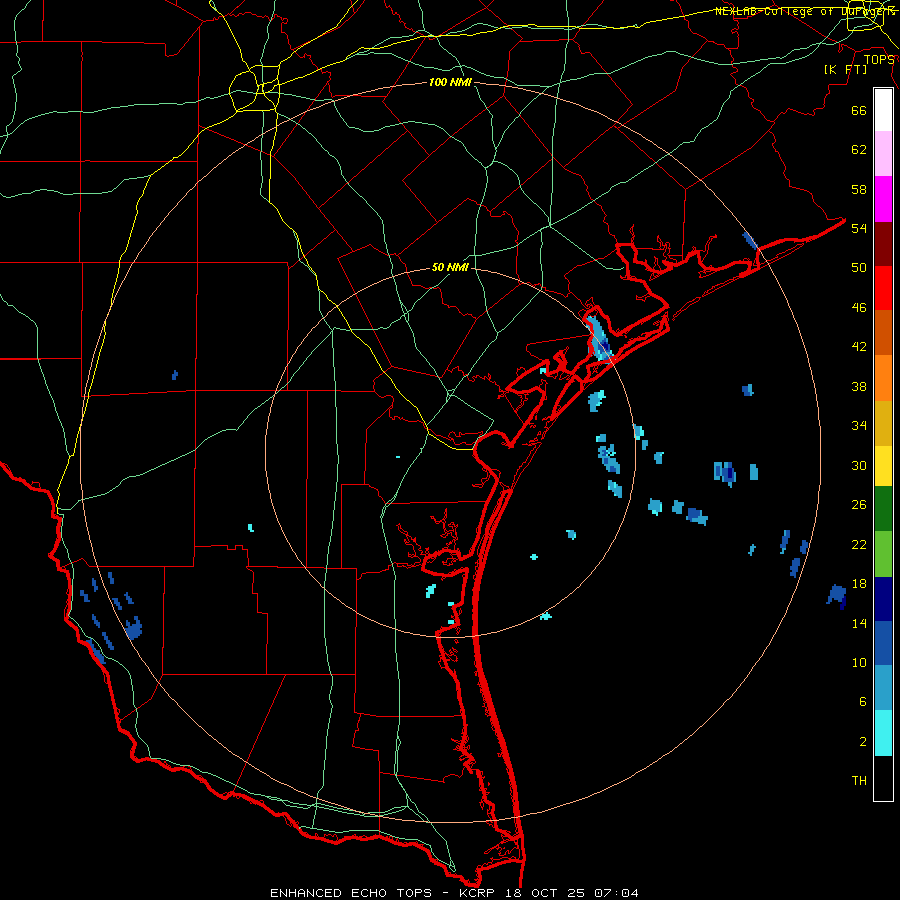900x900 pixels.
Task: Click the white swatch in tops legend
Action: point(883,110)
